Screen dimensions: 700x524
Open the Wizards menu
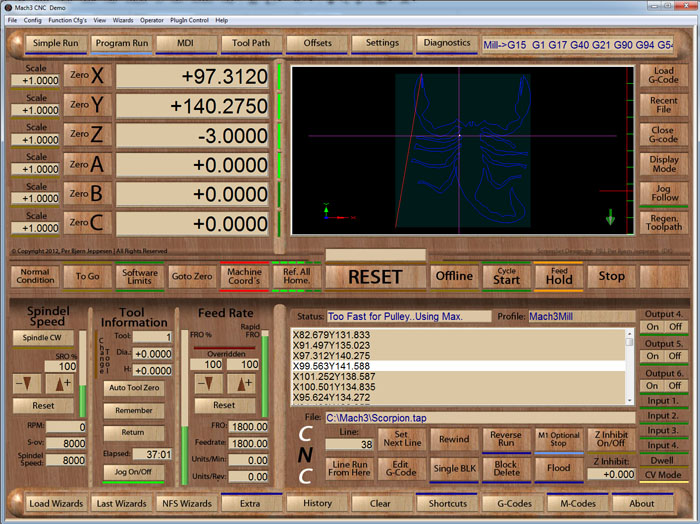[x=123, y=20]
